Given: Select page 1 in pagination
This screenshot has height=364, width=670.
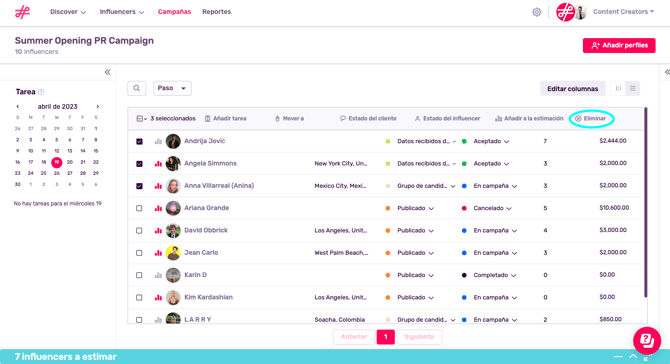Looking at the screenshot, I should coord(385,337).
